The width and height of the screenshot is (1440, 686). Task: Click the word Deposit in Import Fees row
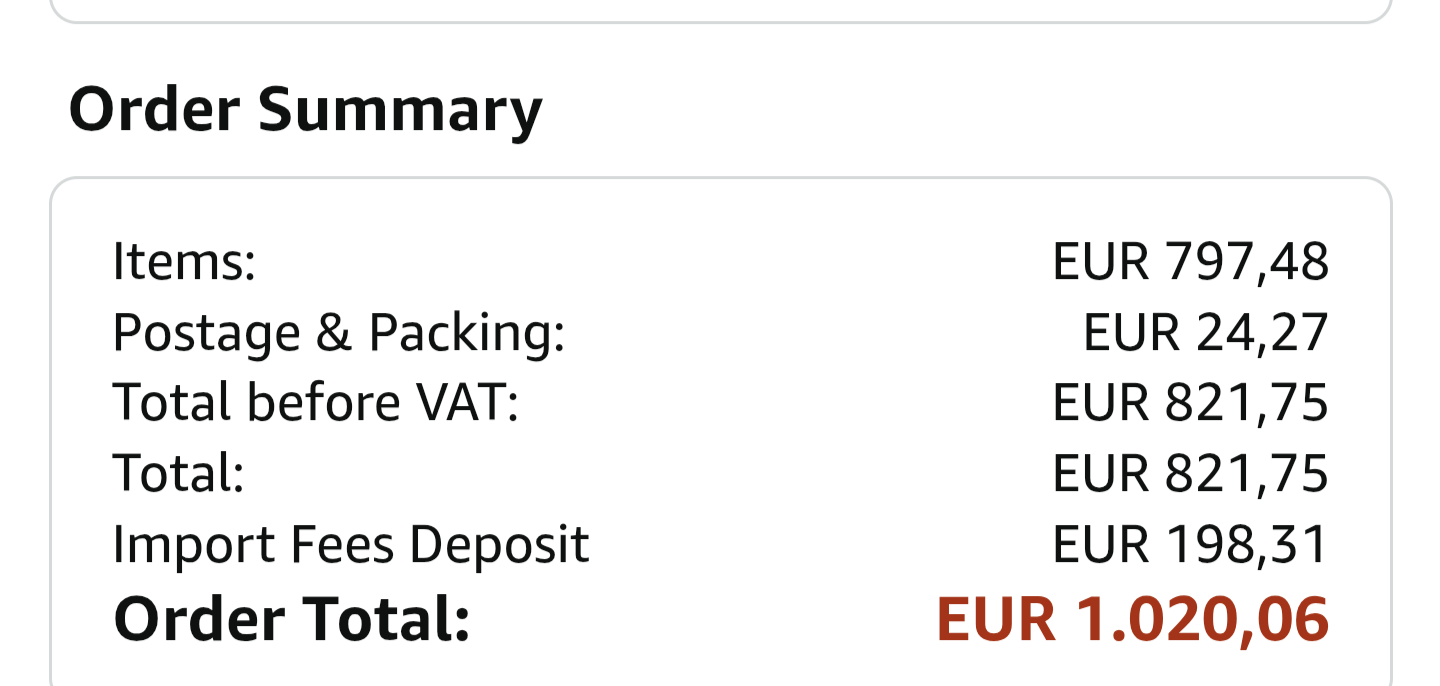click(499, 544)
